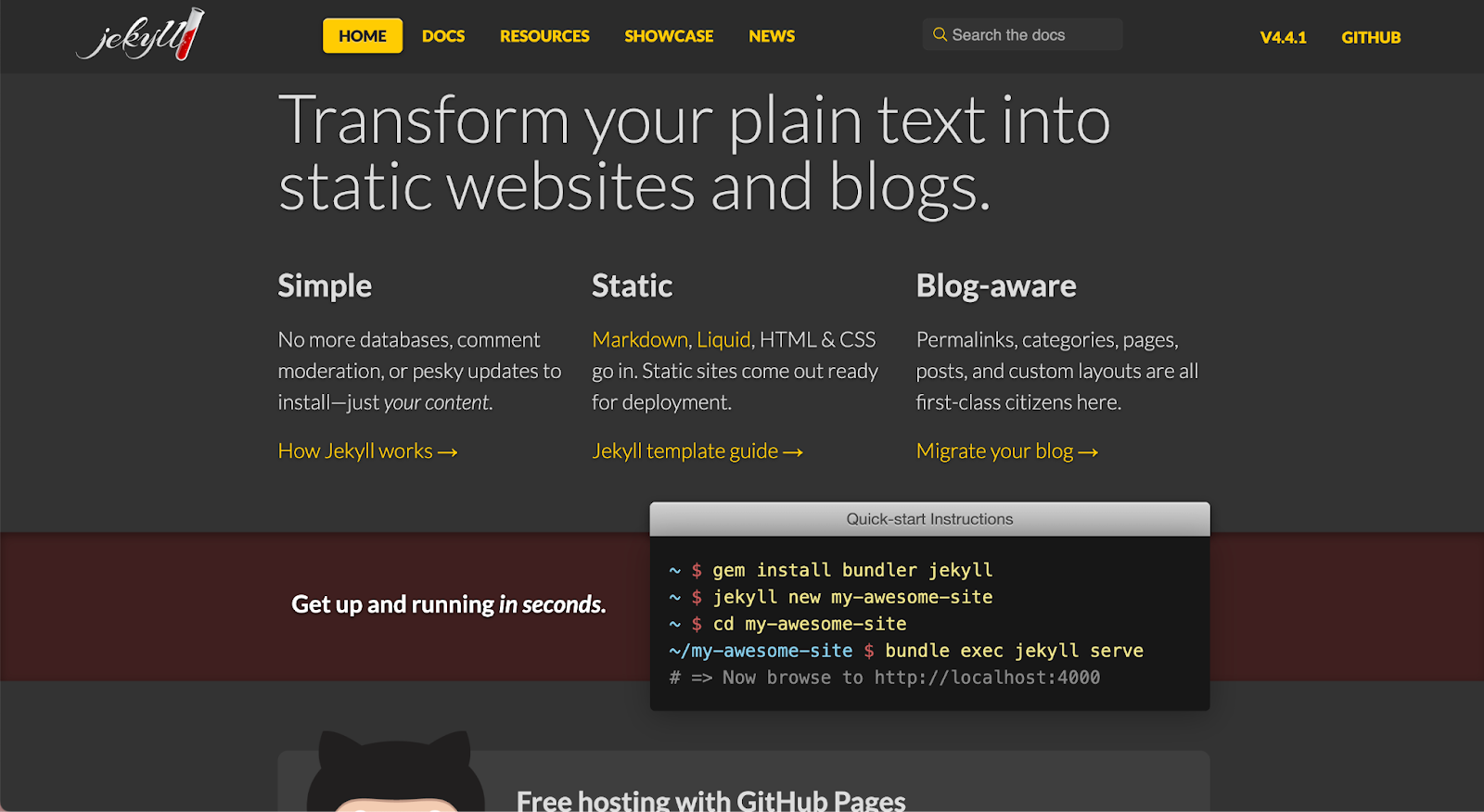Screen dimensions: 1484x812
Task: Open the Home navigation tab
Action: [362, 36]
